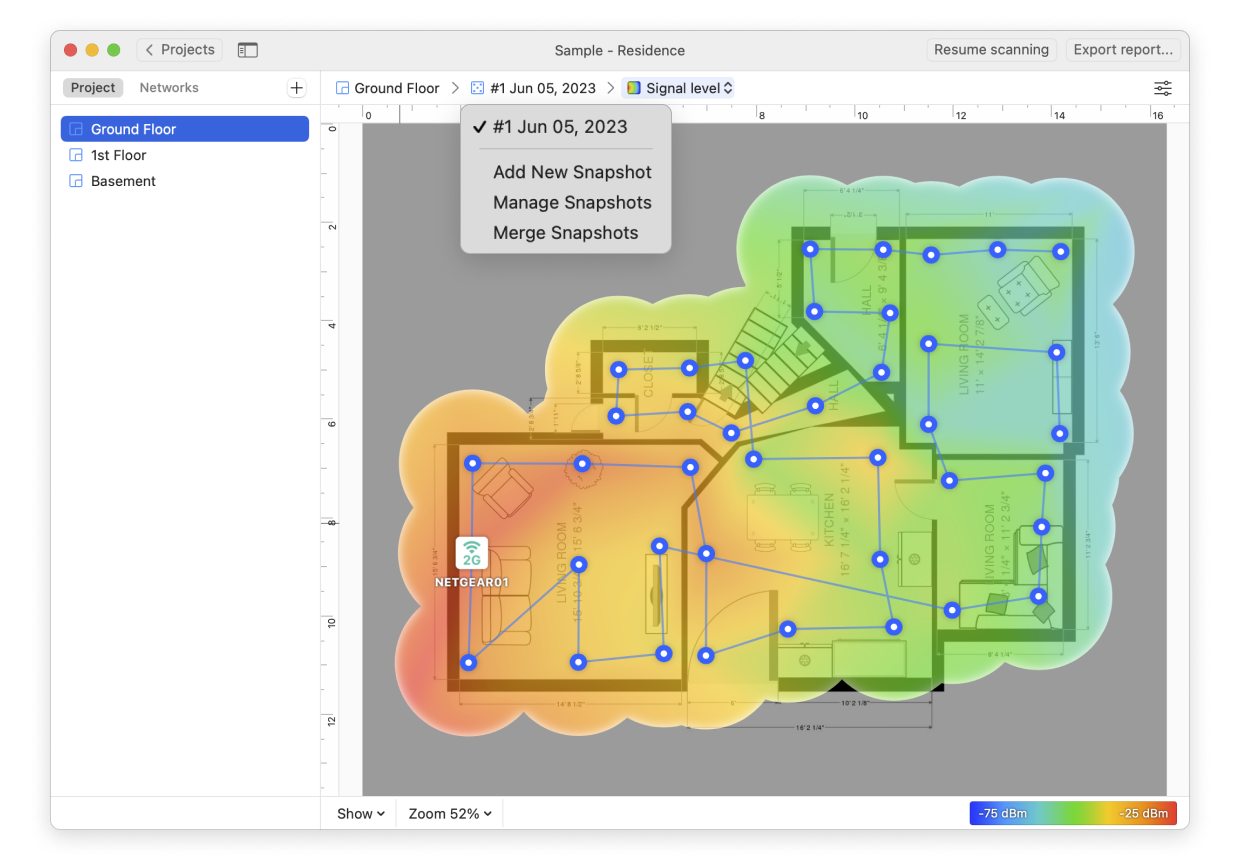Click the NETGEAR01 label on the map
1240x860 pixels.
click(x=472, y=581)
